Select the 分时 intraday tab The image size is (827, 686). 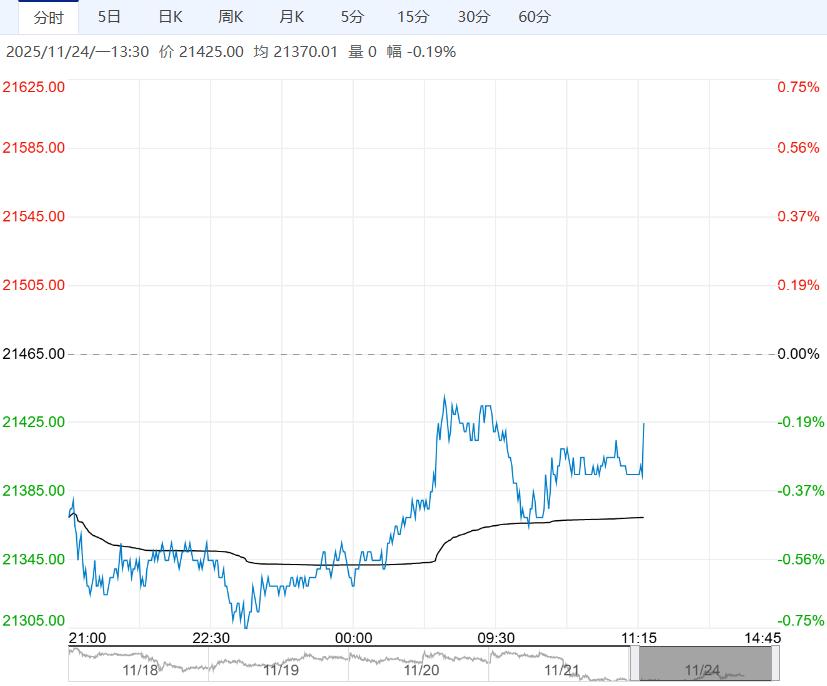(49, 17)
